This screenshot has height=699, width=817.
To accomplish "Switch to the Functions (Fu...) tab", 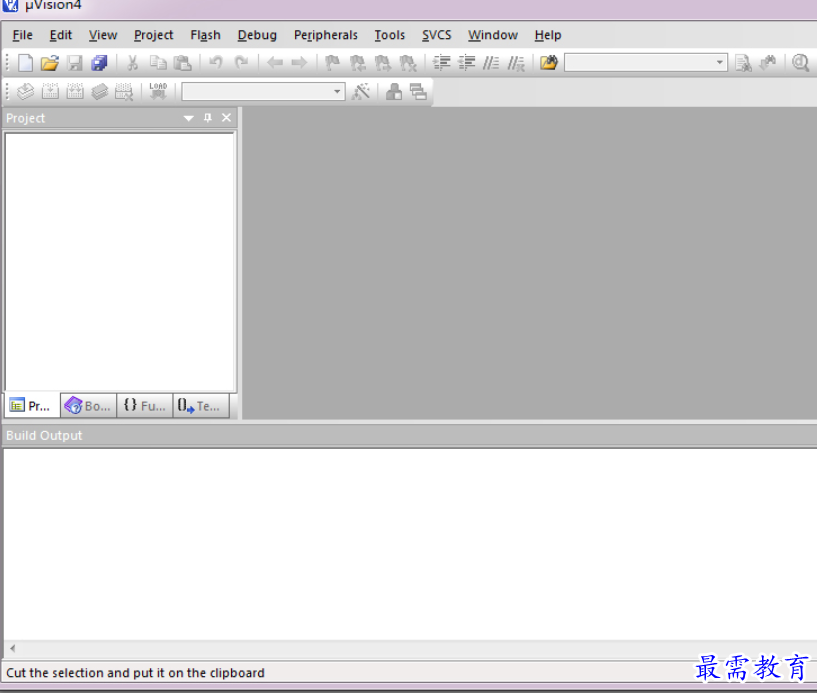I will [x=145, y=406].
